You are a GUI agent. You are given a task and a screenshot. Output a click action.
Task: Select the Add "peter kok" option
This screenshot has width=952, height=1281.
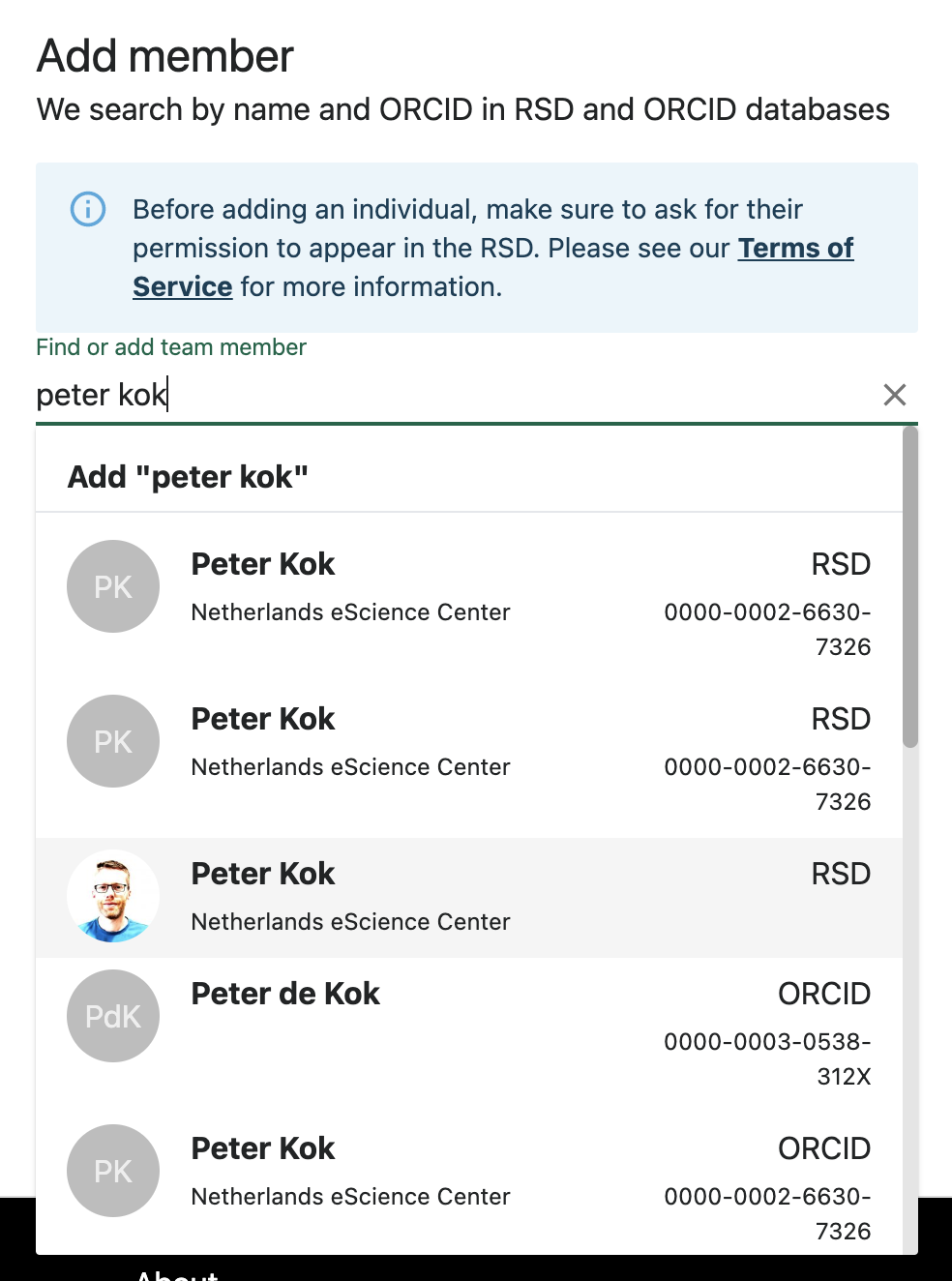click(x=187, y=476)
